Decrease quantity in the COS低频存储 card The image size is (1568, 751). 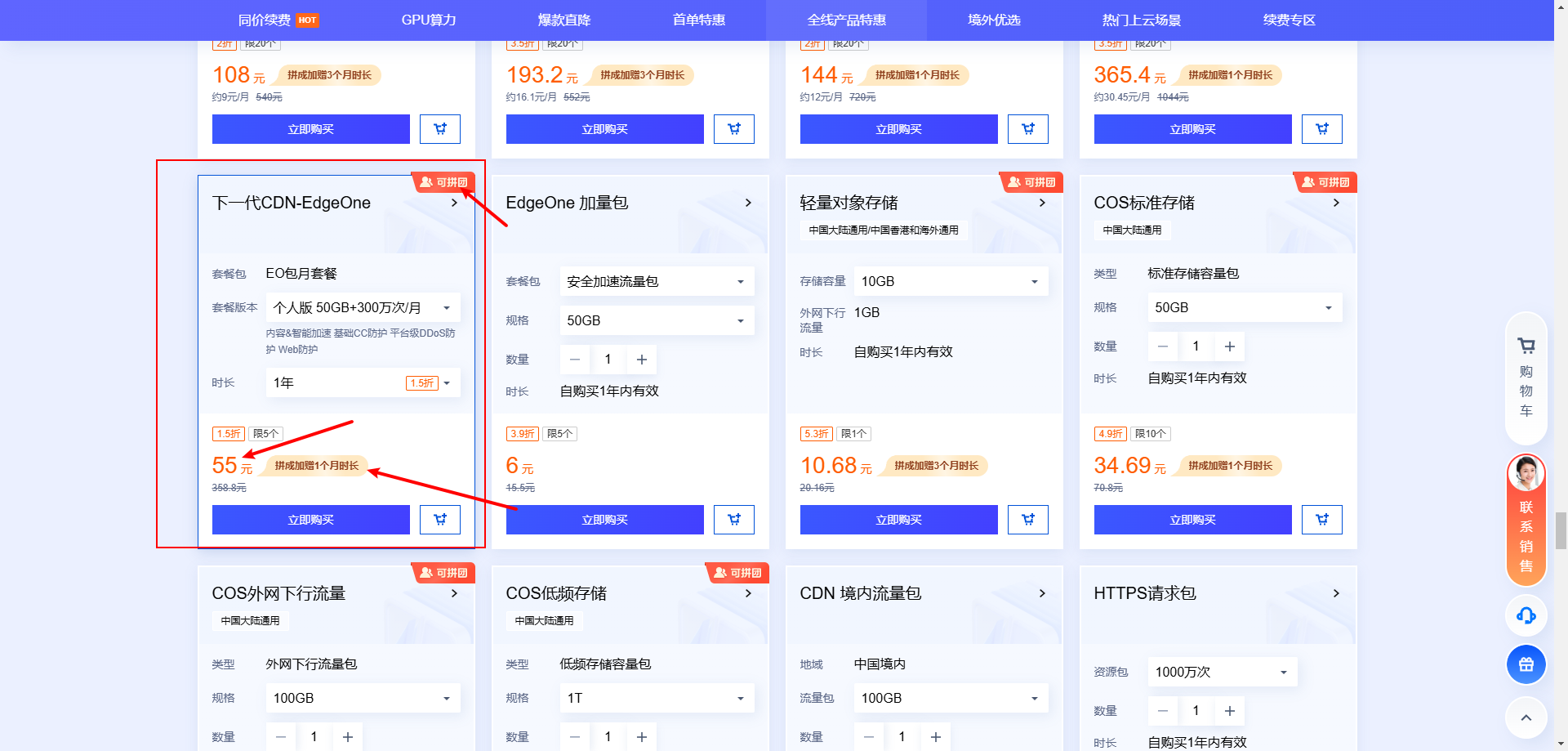click(x=575, y=737)
